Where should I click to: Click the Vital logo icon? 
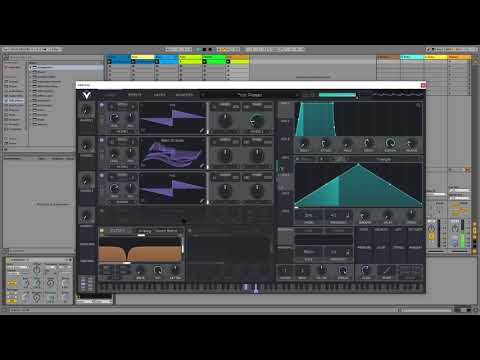click(x=86, y=95)
